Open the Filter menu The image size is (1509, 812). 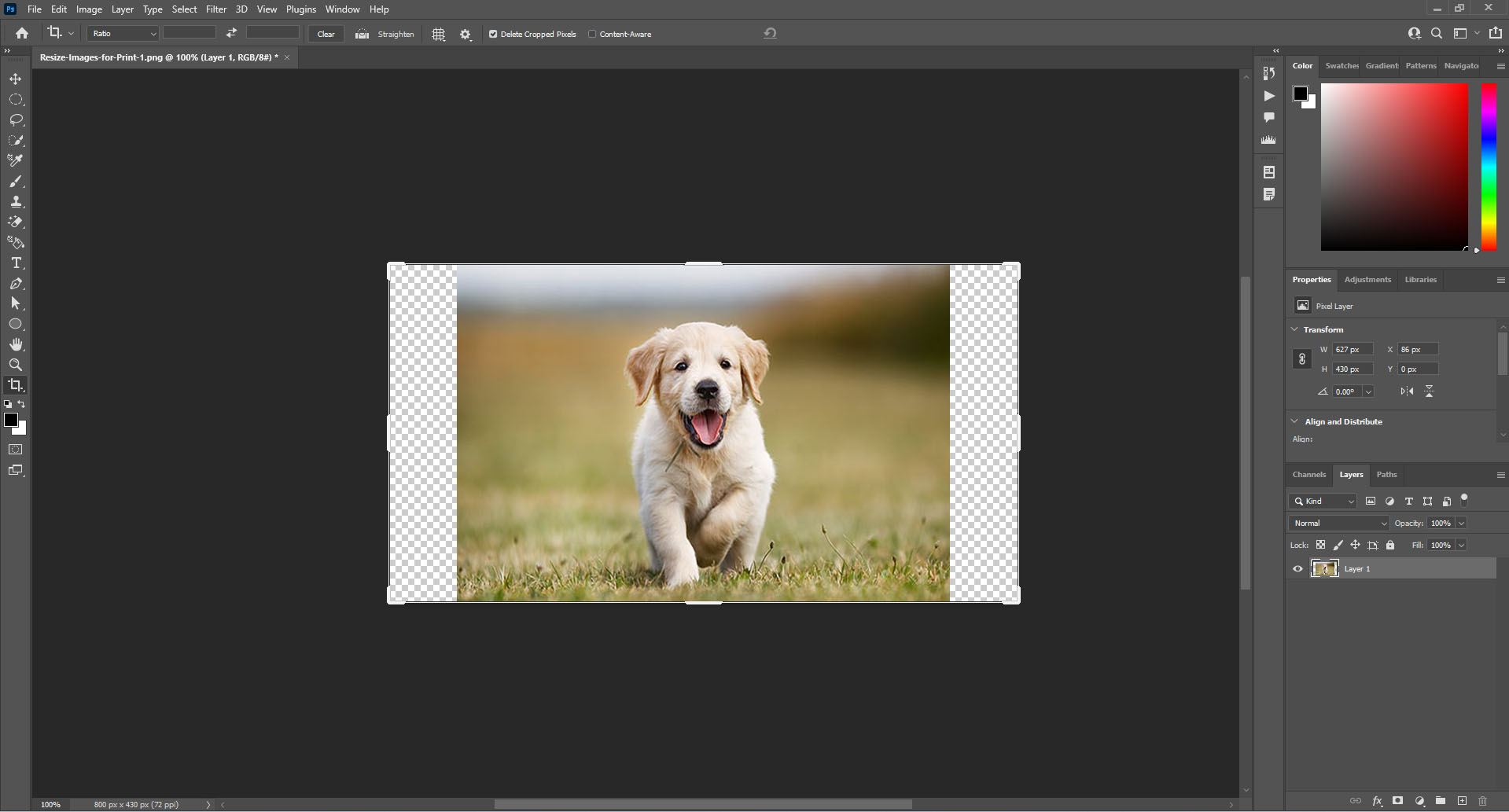click(x=216, y=9)
